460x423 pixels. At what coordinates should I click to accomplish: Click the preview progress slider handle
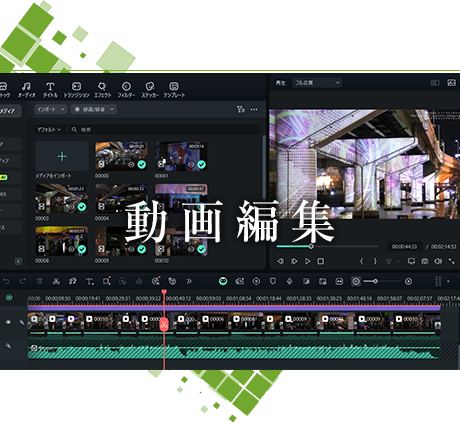[x=311, y=246]
